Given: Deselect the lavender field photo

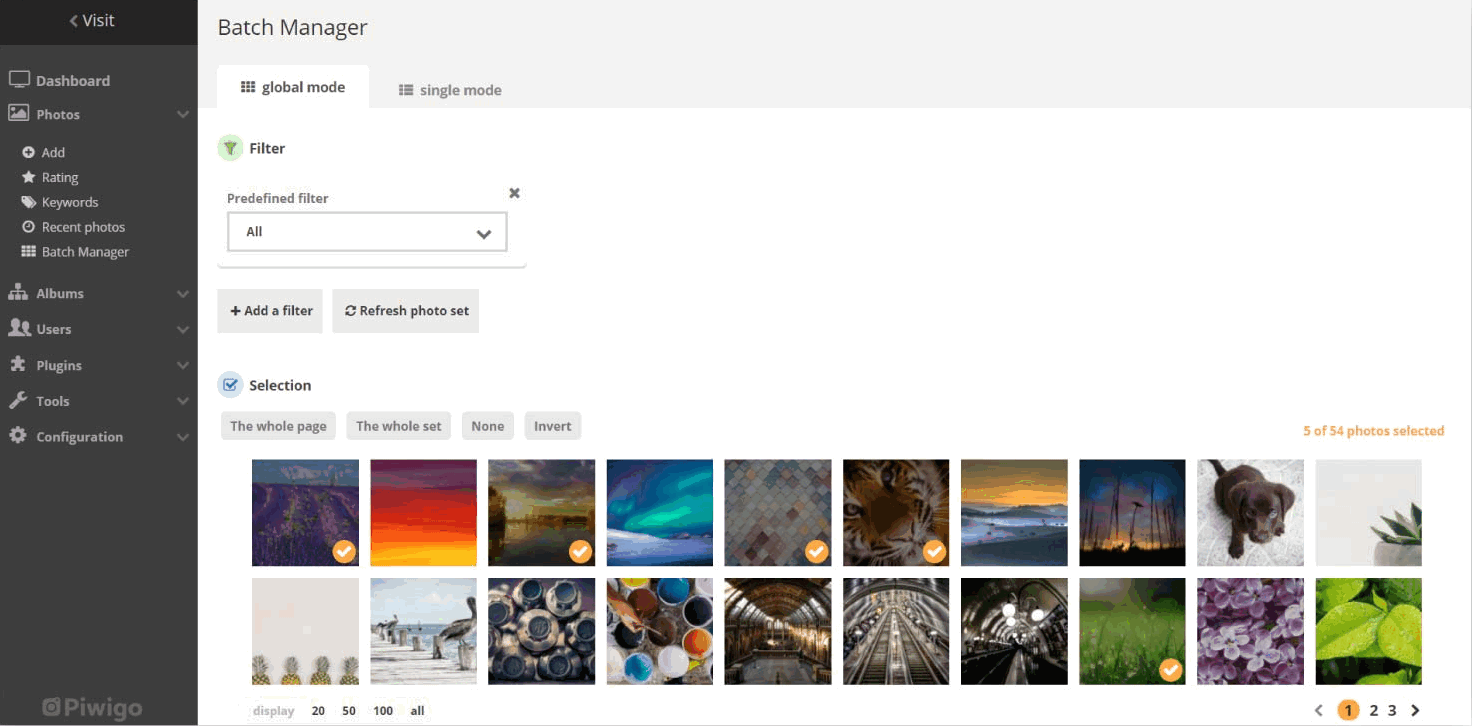Looking at the screenshot, I should tap(305, 513).
